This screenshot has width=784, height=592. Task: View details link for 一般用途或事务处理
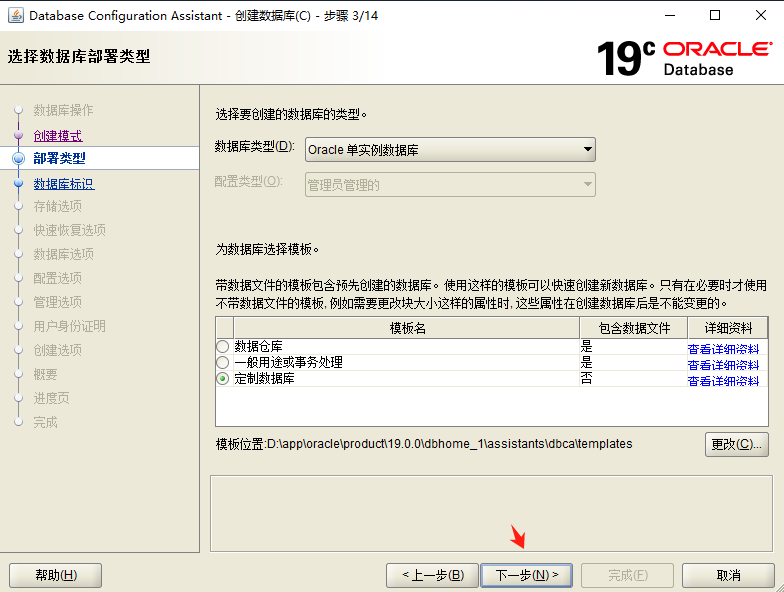tap(723, 364)
